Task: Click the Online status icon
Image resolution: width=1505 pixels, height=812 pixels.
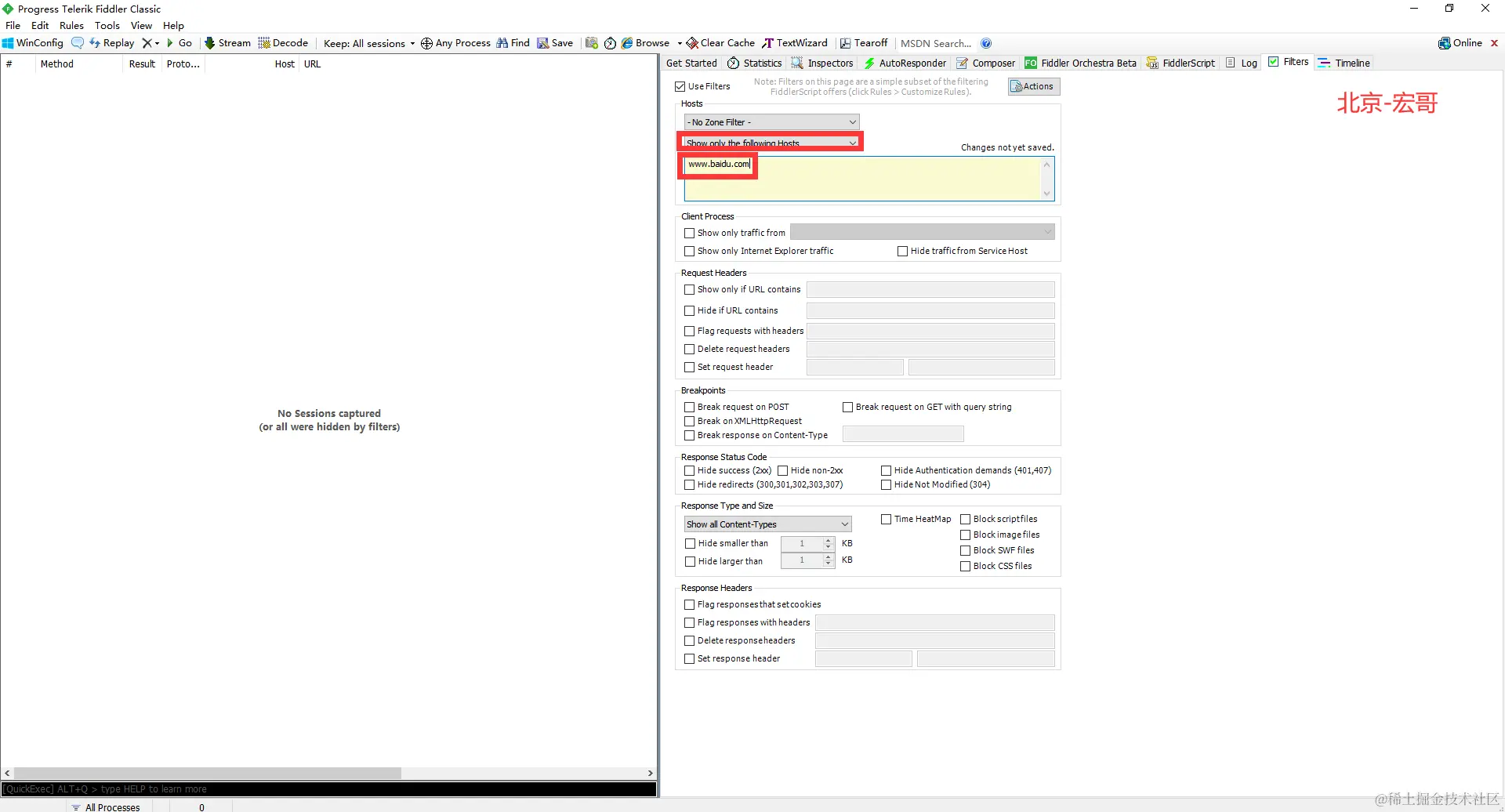Action: click(1444, 43)
